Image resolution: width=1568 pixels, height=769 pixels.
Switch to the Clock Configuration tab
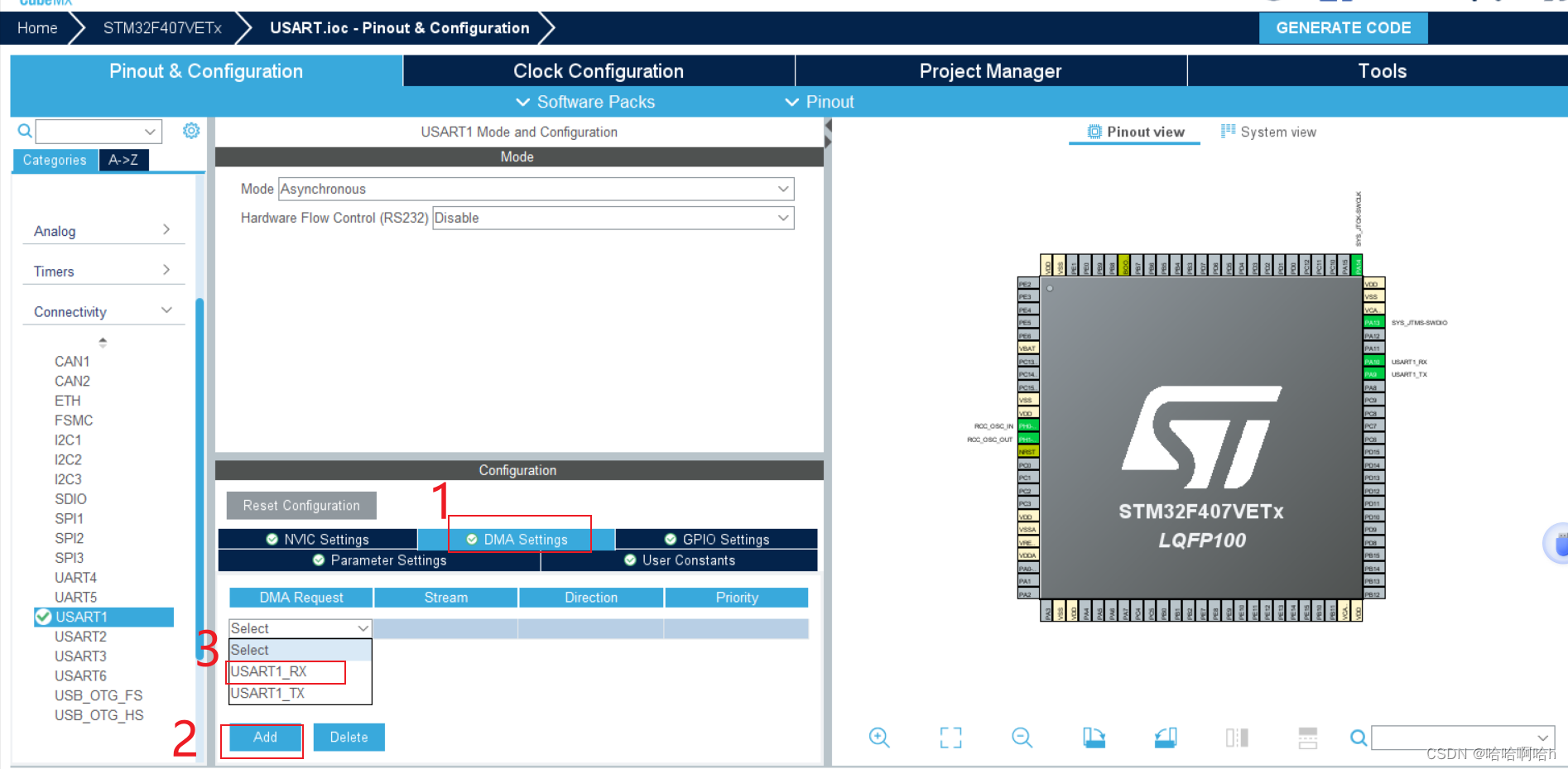[x=598, y=71]
